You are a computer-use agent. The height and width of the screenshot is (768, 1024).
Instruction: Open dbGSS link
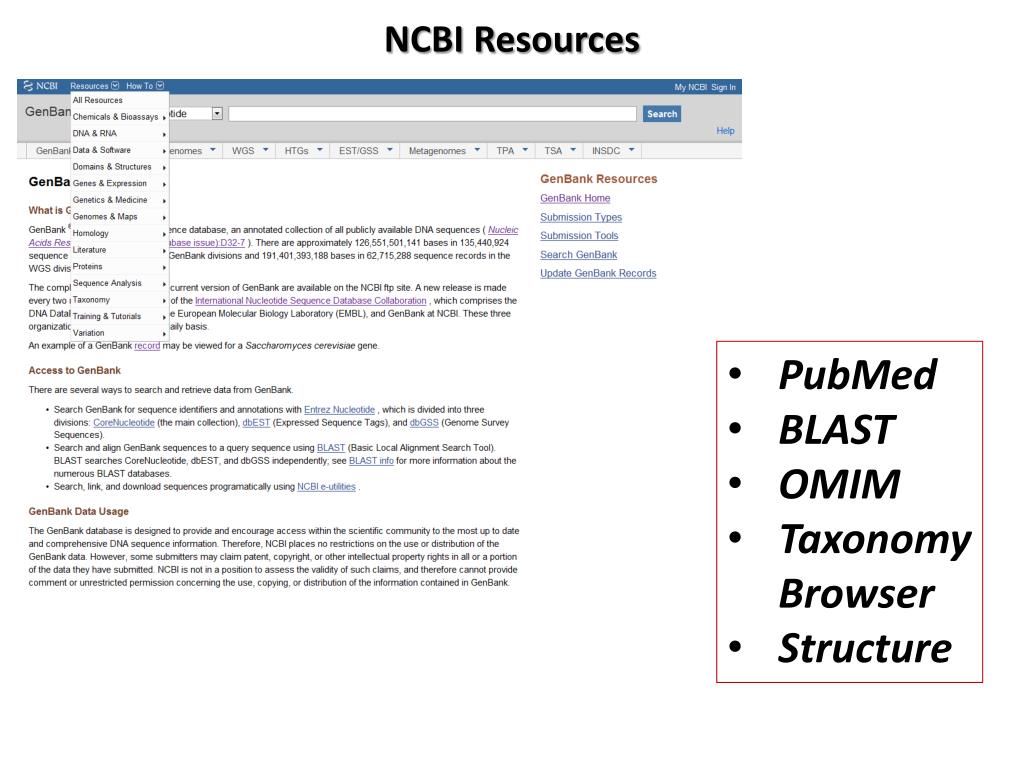tap(424, 423)
